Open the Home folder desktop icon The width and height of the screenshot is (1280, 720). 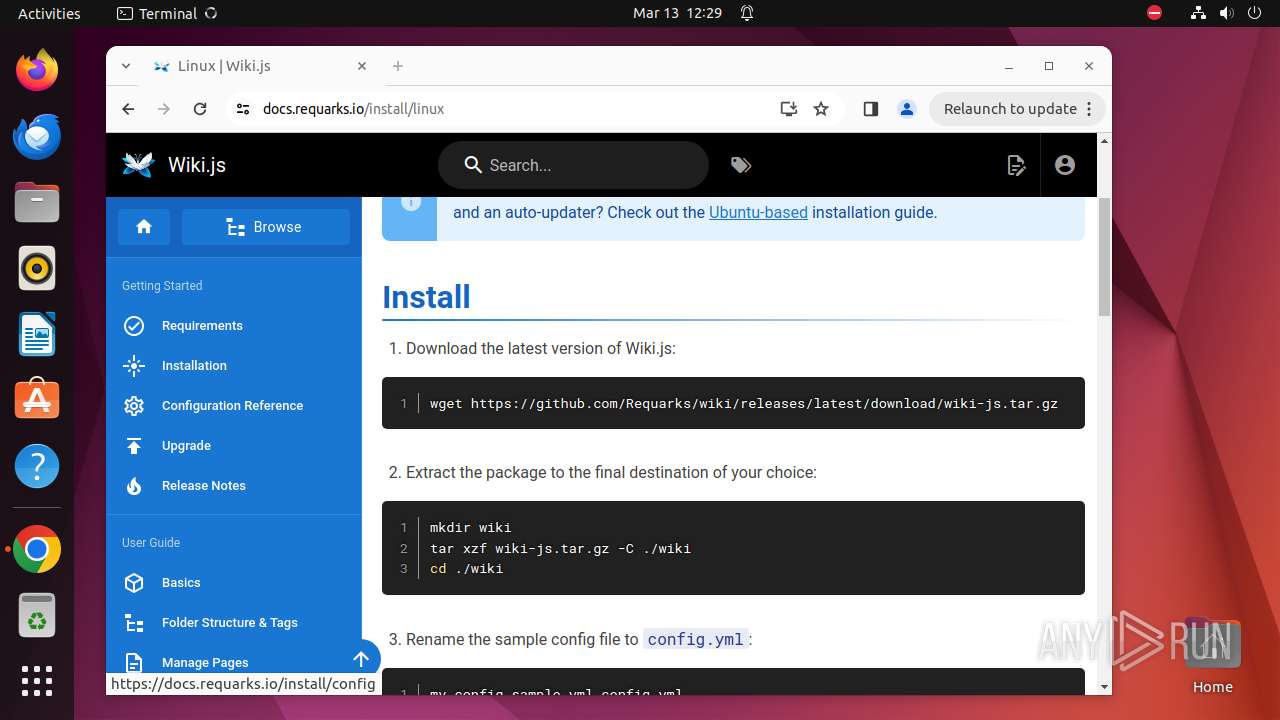pyautogui.click(x=1212, y=657)
